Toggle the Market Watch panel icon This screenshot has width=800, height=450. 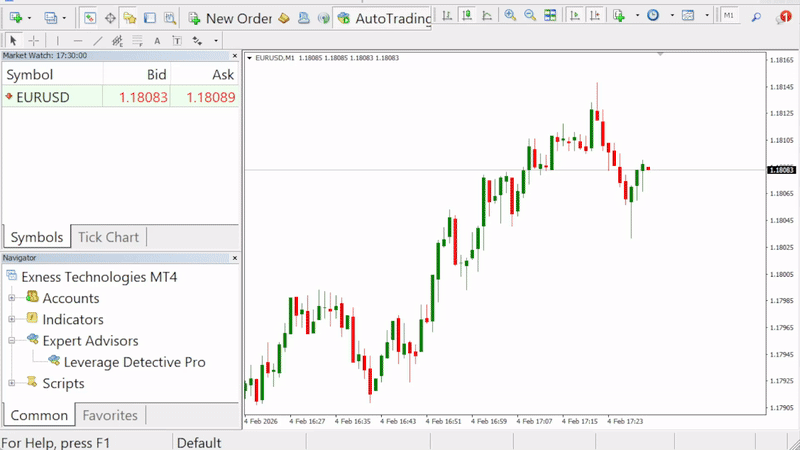[x=90, y=18]
